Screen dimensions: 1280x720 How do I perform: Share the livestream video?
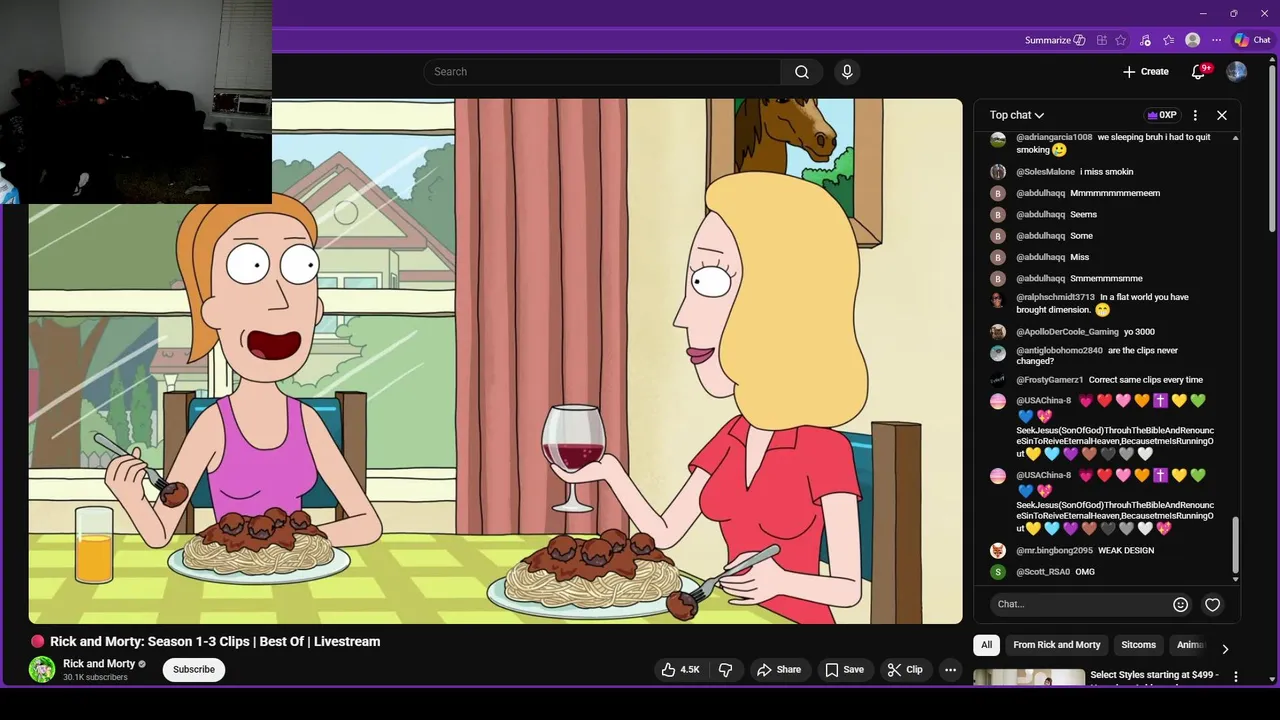pyautogui.click(x=778, y=670)
